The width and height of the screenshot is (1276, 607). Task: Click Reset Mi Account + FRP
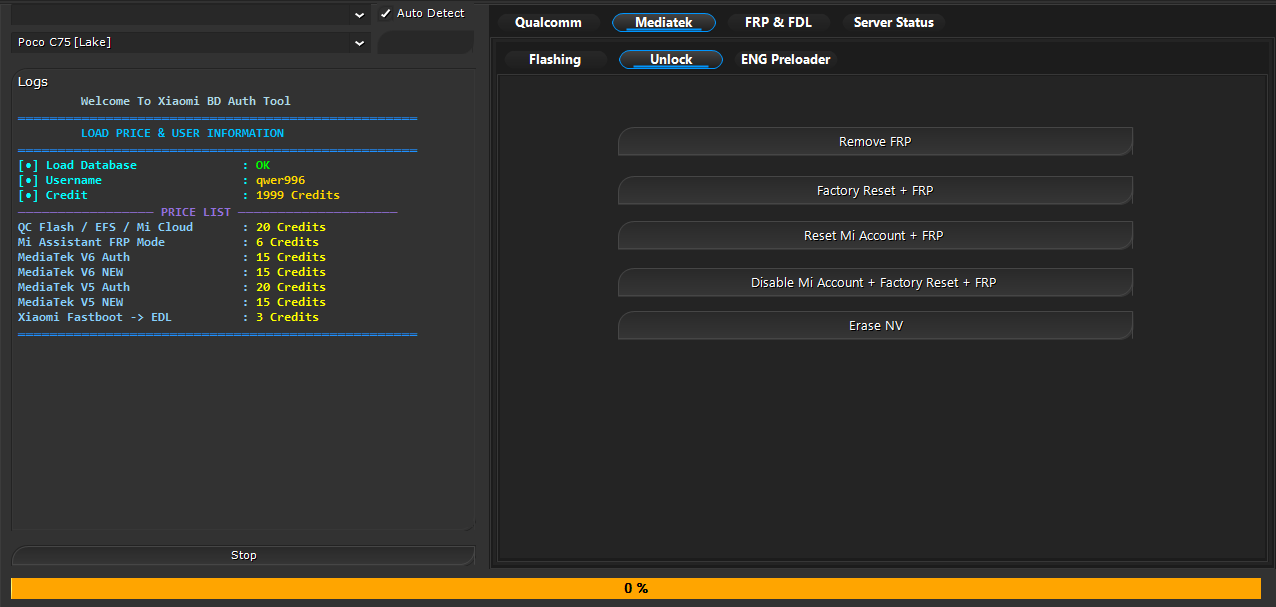click(x=874, y=236)
